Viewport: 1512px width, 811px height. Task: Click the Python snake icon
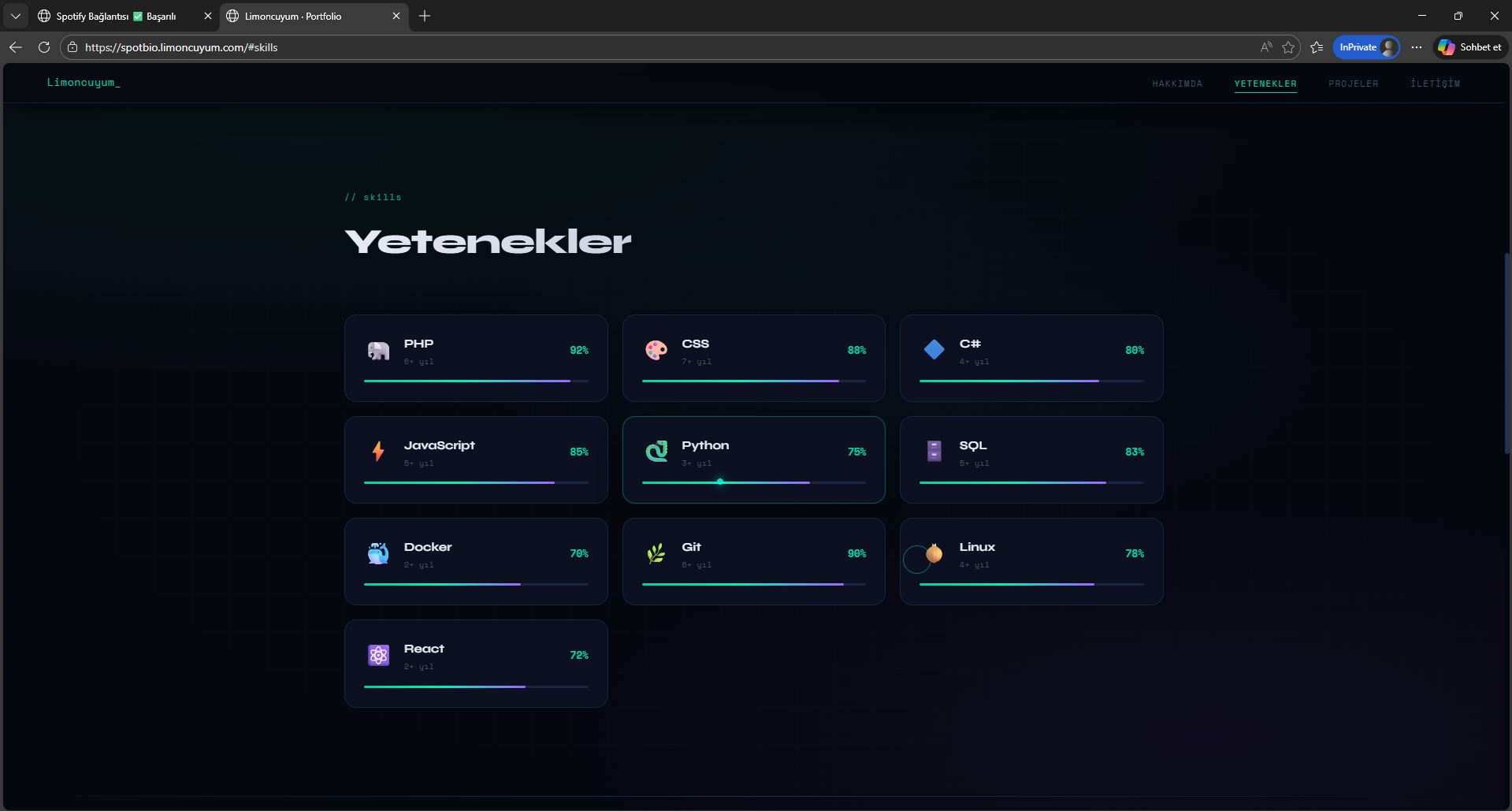tap(656, 452)
